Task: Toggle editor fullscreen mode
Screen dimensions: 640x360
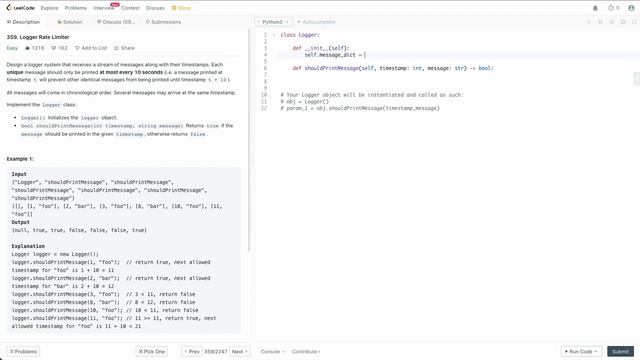Action: (634, 22)
